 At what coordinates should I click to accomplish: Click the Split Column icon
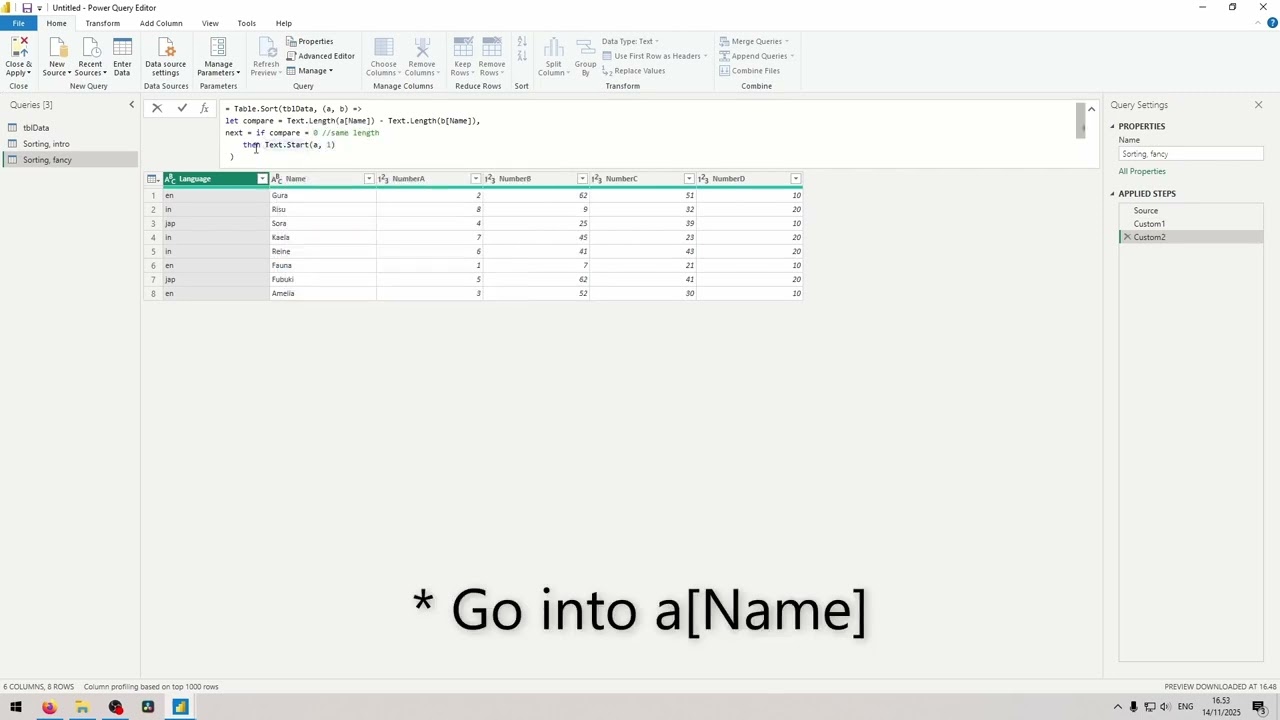point(554,48)
